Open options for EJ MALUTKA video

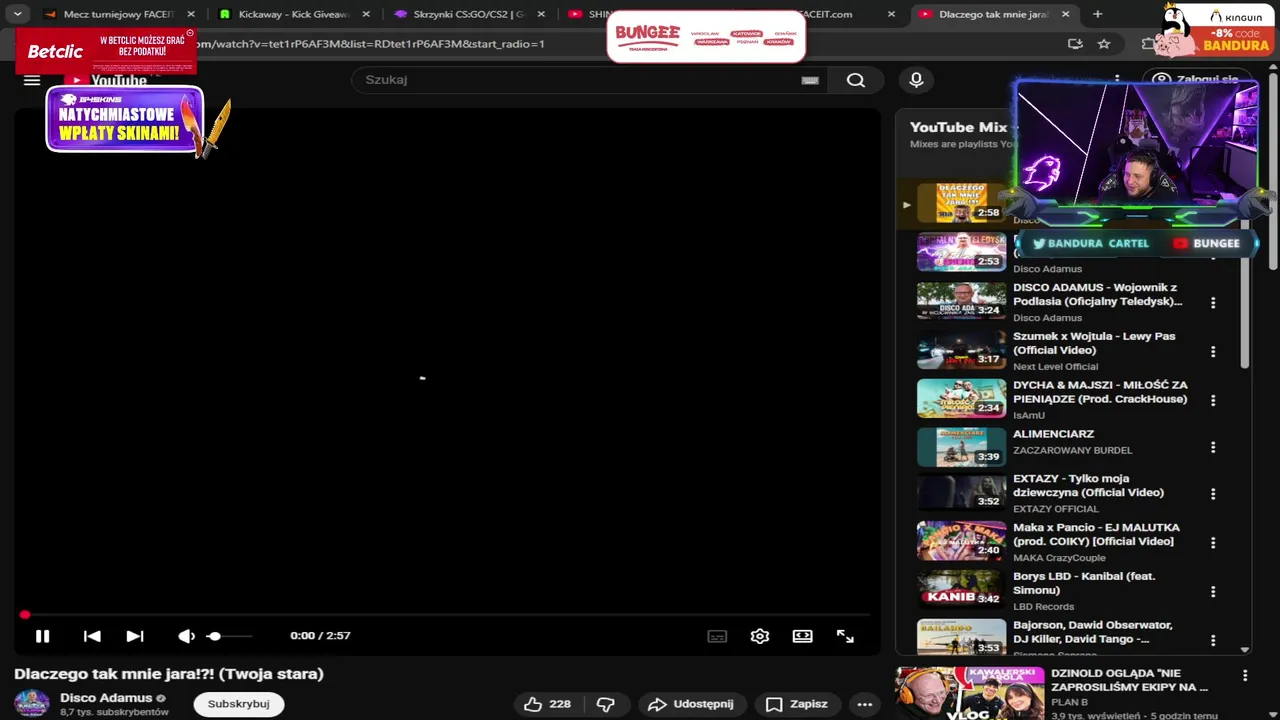pyautogui.click(x=1213, y=543)
